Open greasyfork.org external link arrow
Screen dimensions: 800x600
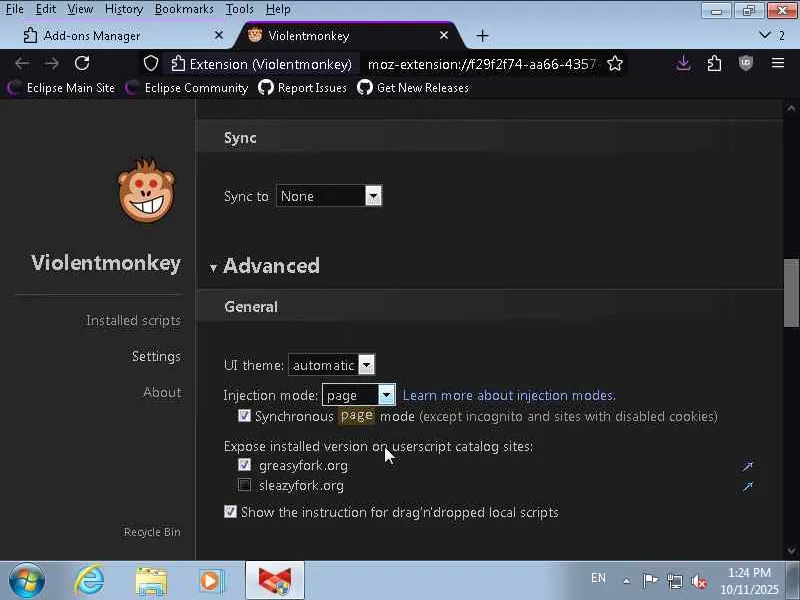747,466
